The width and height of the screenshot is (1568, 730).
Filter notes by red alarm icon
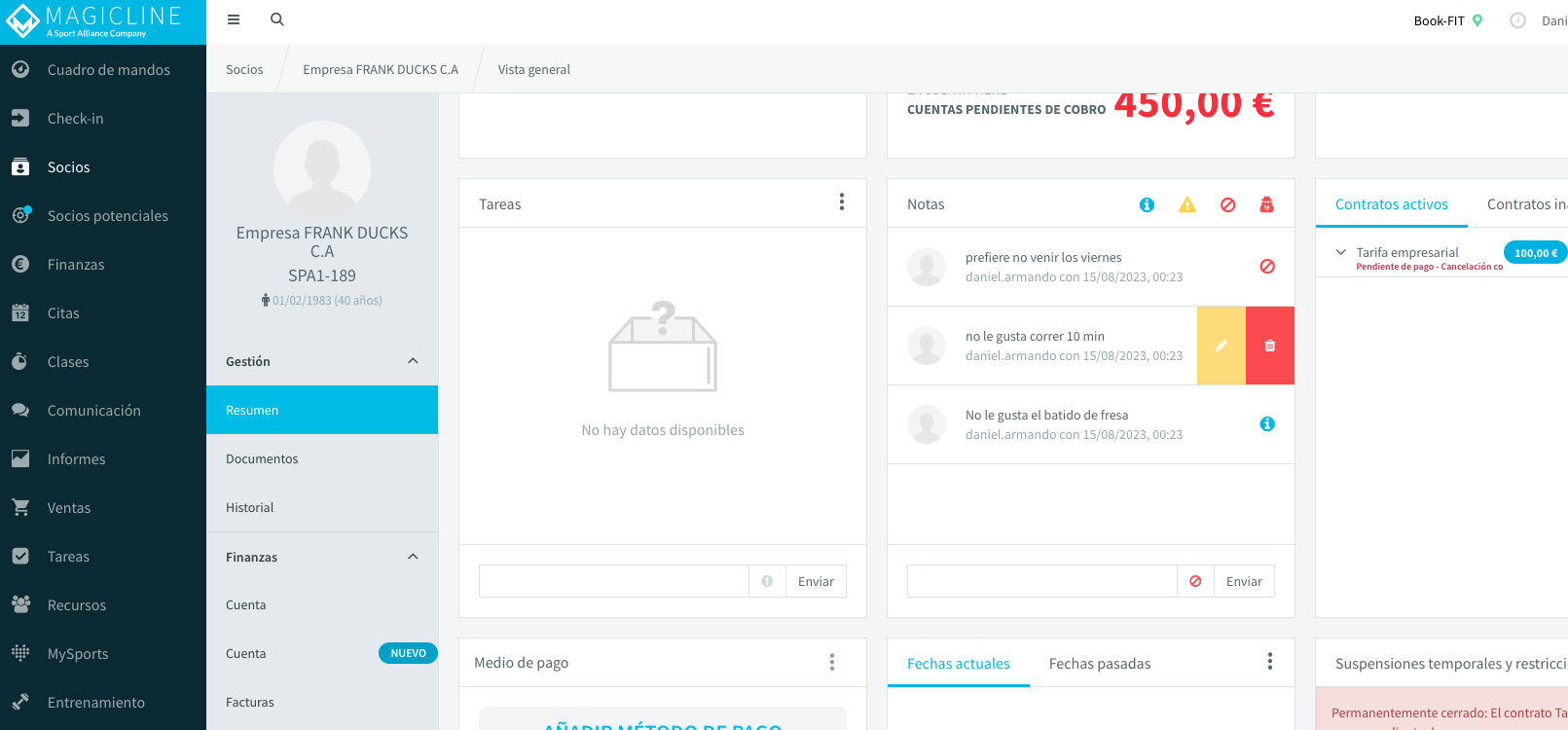point(1266,204)
